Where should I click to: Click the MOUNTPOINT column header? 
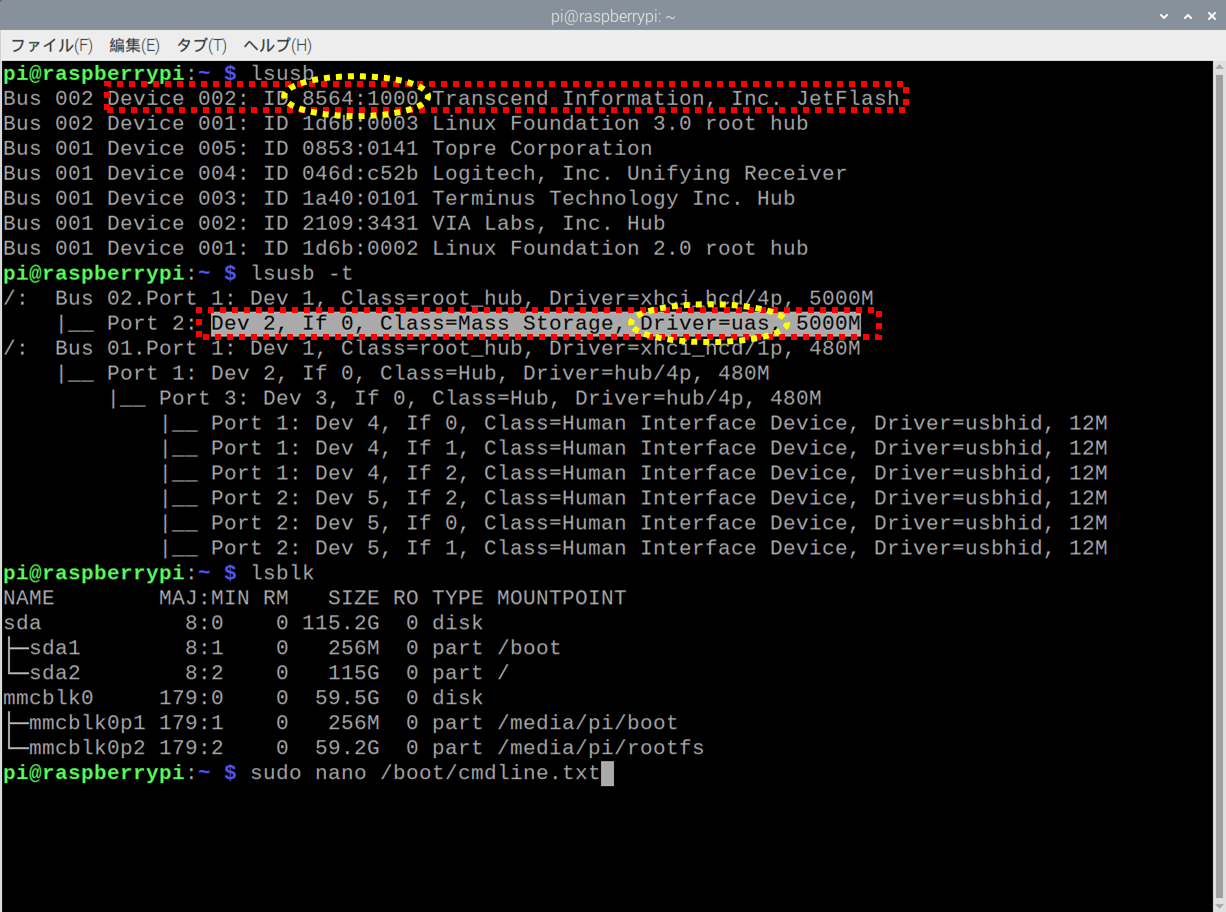pyautogui.click(x=561, y=598)
